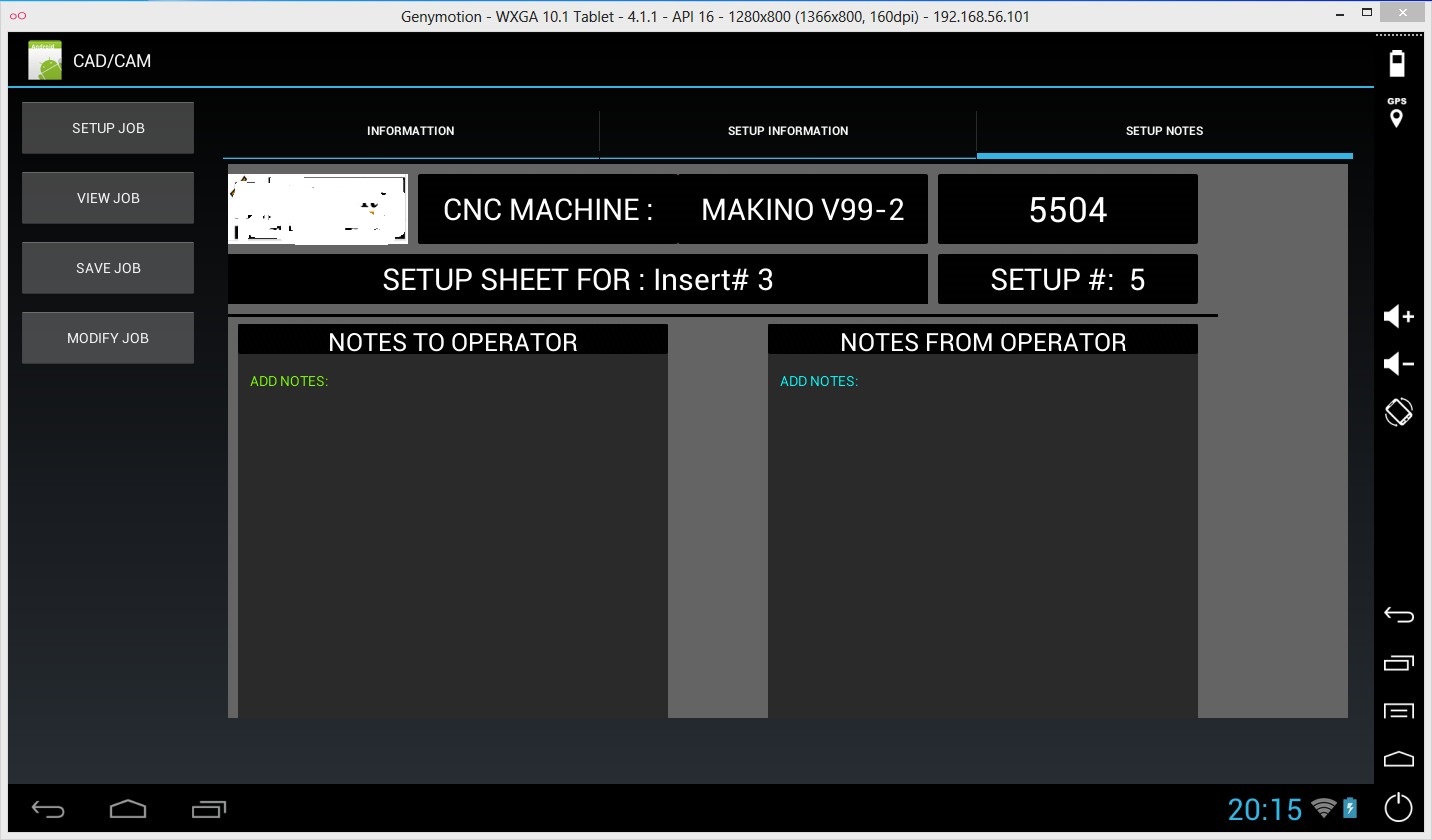Switch to the INFORMATTION tab
This screenshot has width=1432, height=840.
[411, 131]
